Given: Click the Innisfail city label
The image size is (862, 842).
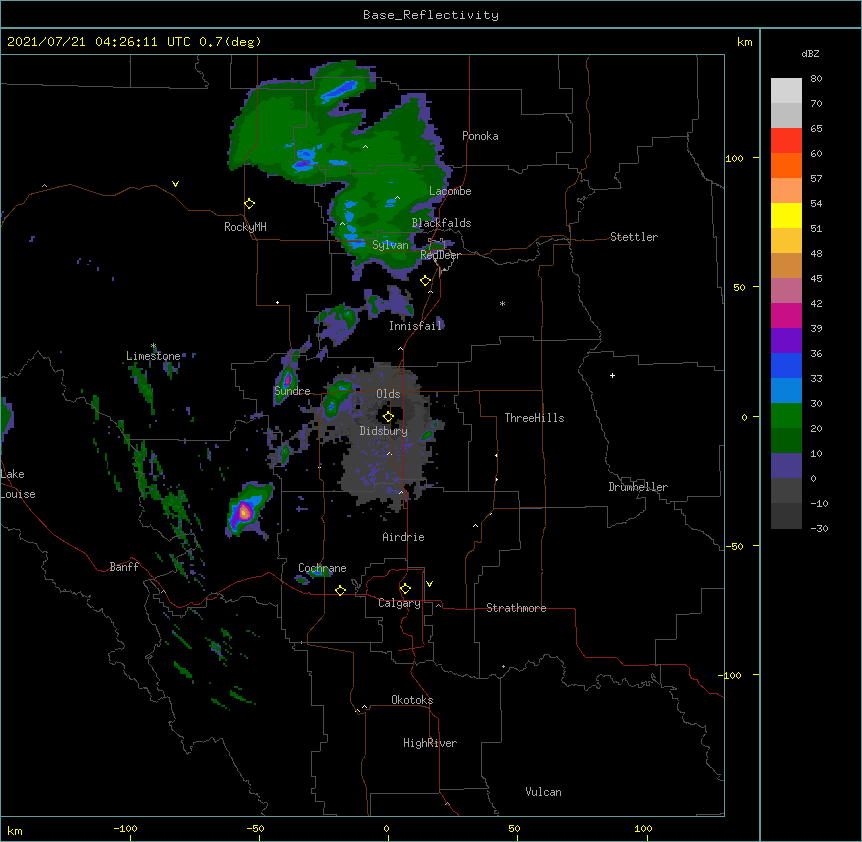Looking at the screenshot, I should (415, 326).
